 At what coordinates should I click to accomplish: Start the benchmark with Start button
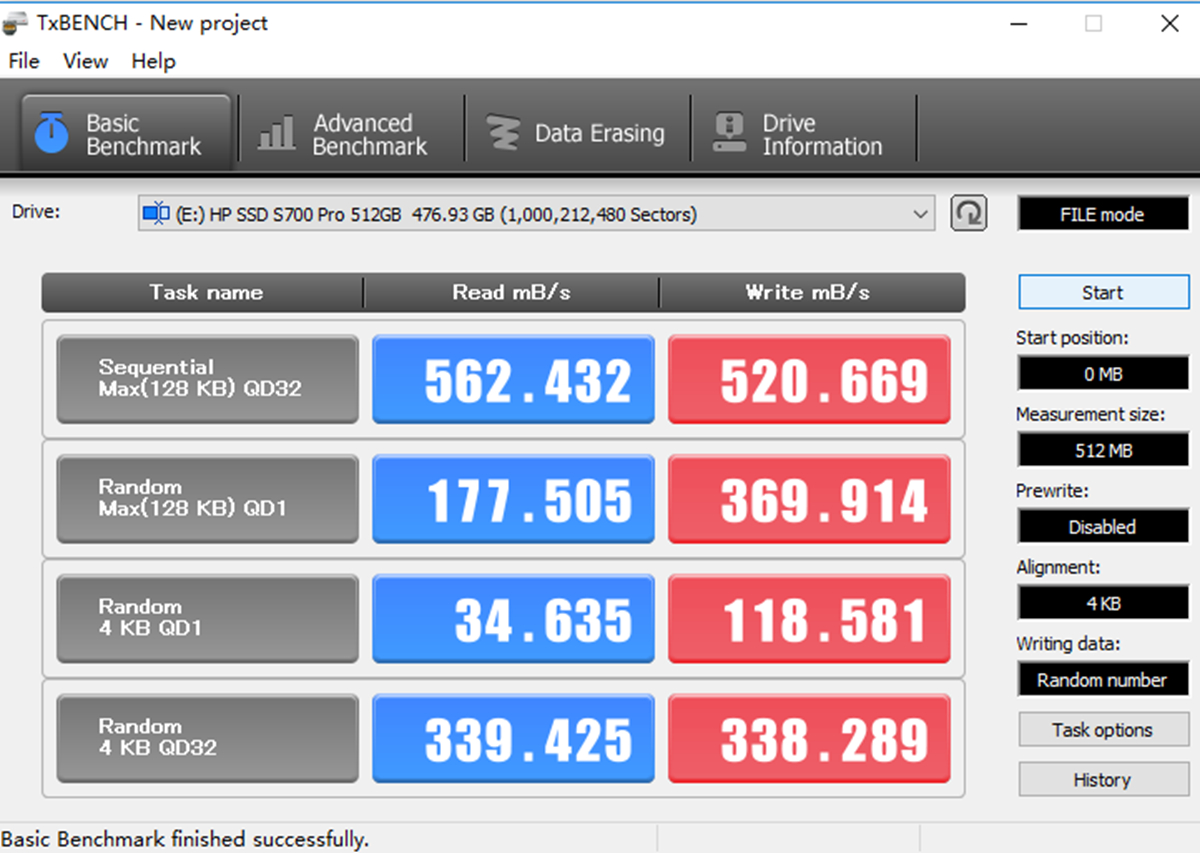(1103, 293)
